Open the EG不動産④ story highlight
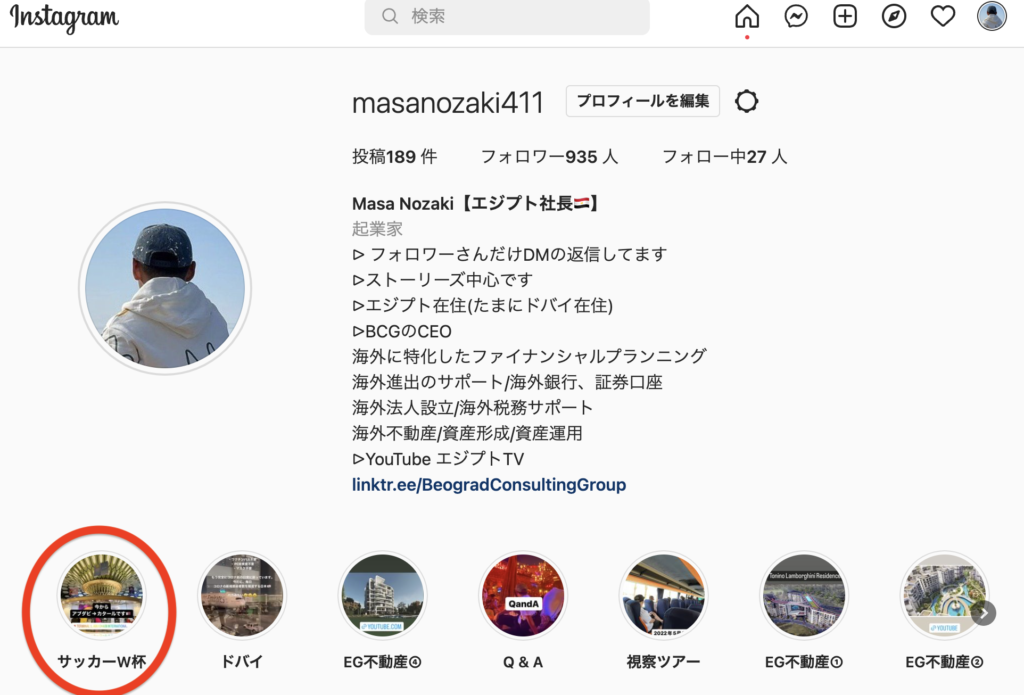Viewport: 1024px width, 695px height. [x=382, y=595]
